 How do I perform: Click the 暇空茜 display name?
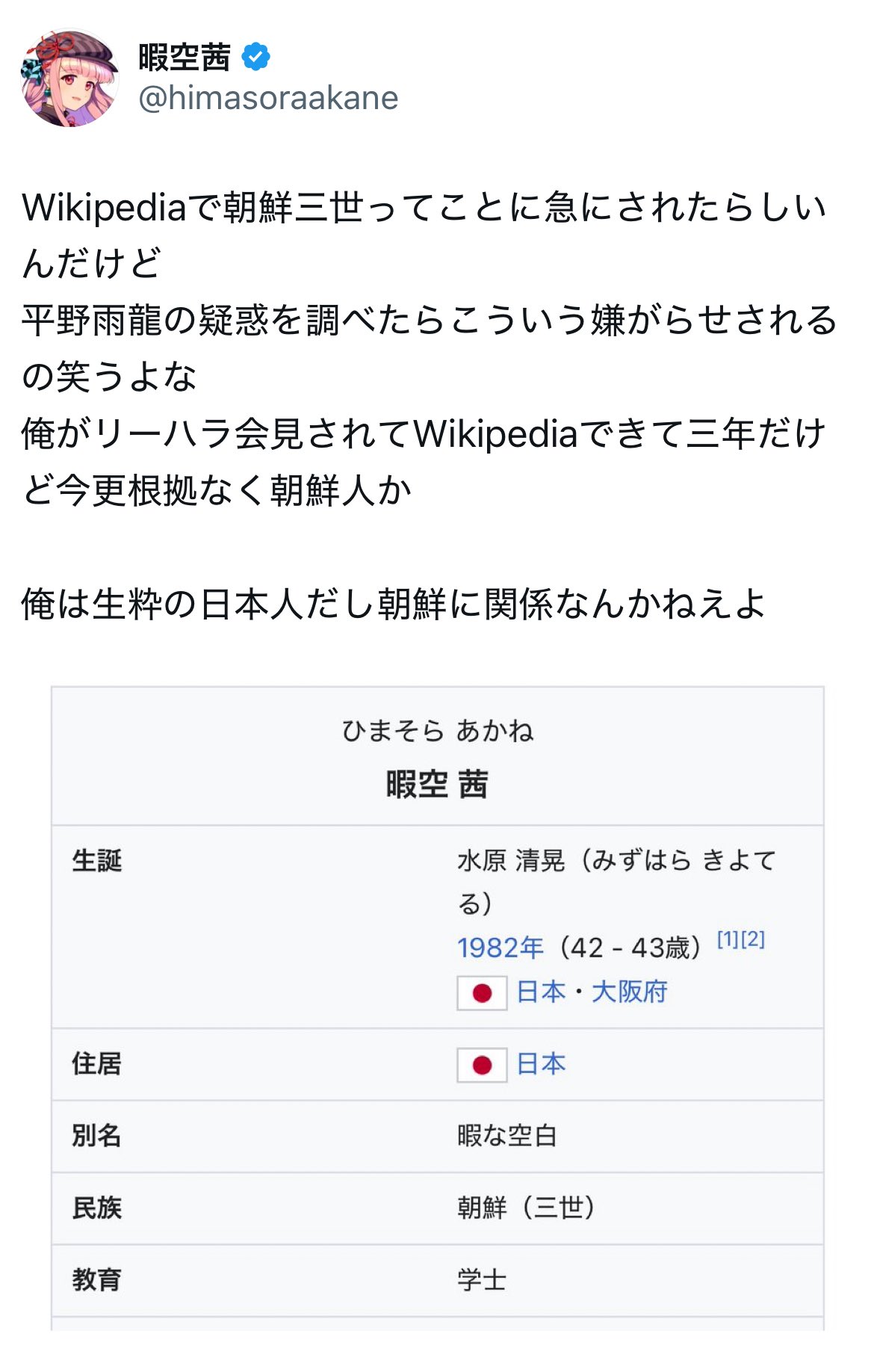[x=185, y=58]
